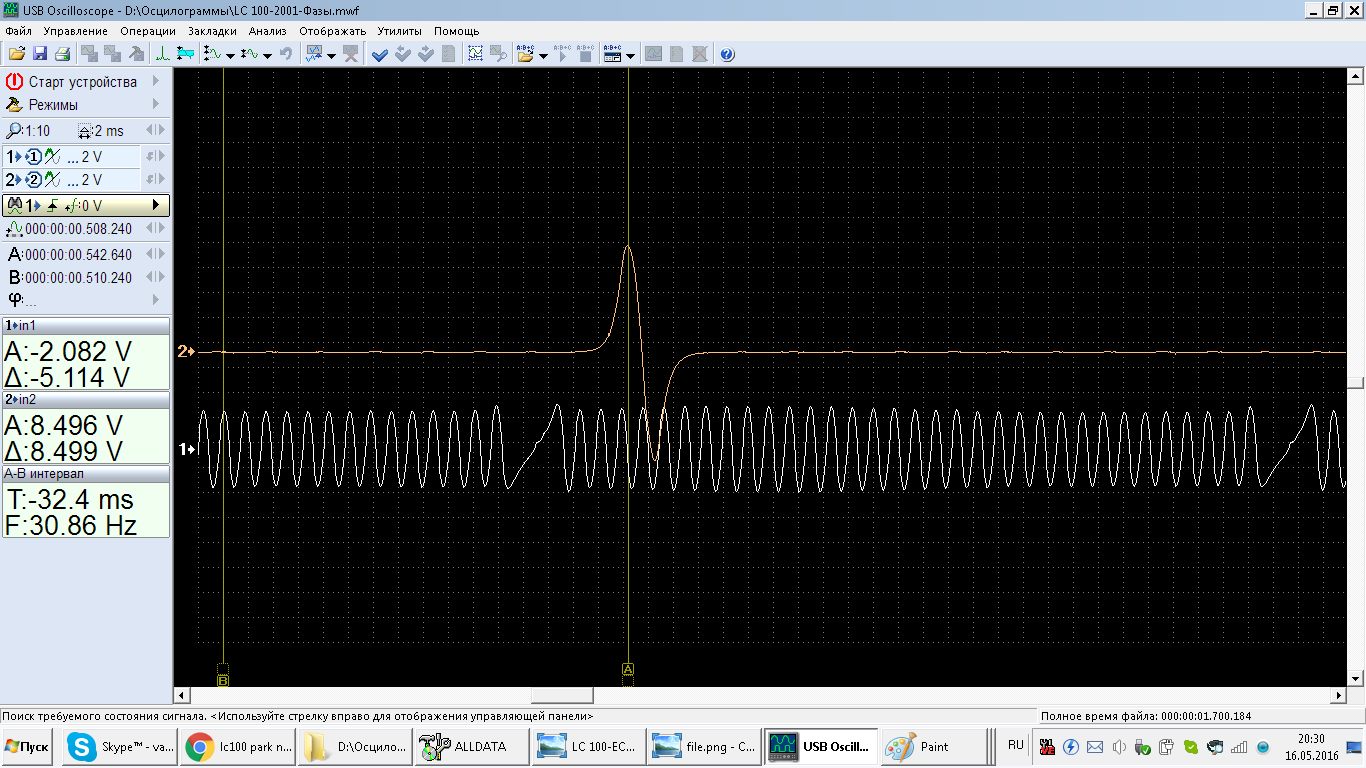Viewport: 1366px width, 768px height.
Task: Toggle the trigger rising edge icon
Action: click(x=52, y=206)
